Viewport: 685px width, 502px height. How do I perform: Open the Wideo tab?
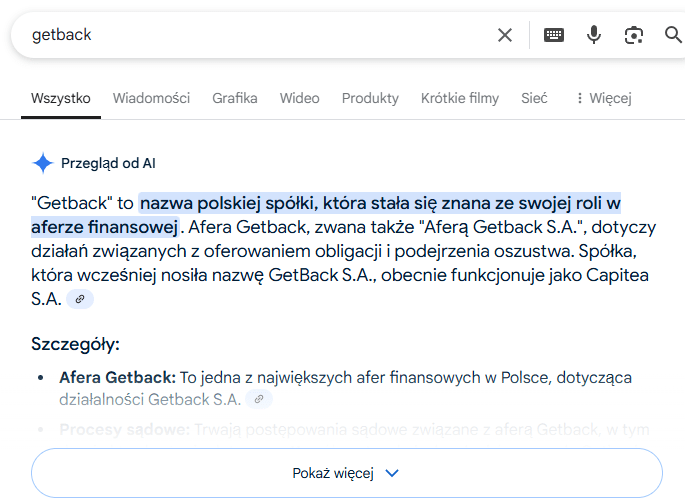[x=299, y=98]
